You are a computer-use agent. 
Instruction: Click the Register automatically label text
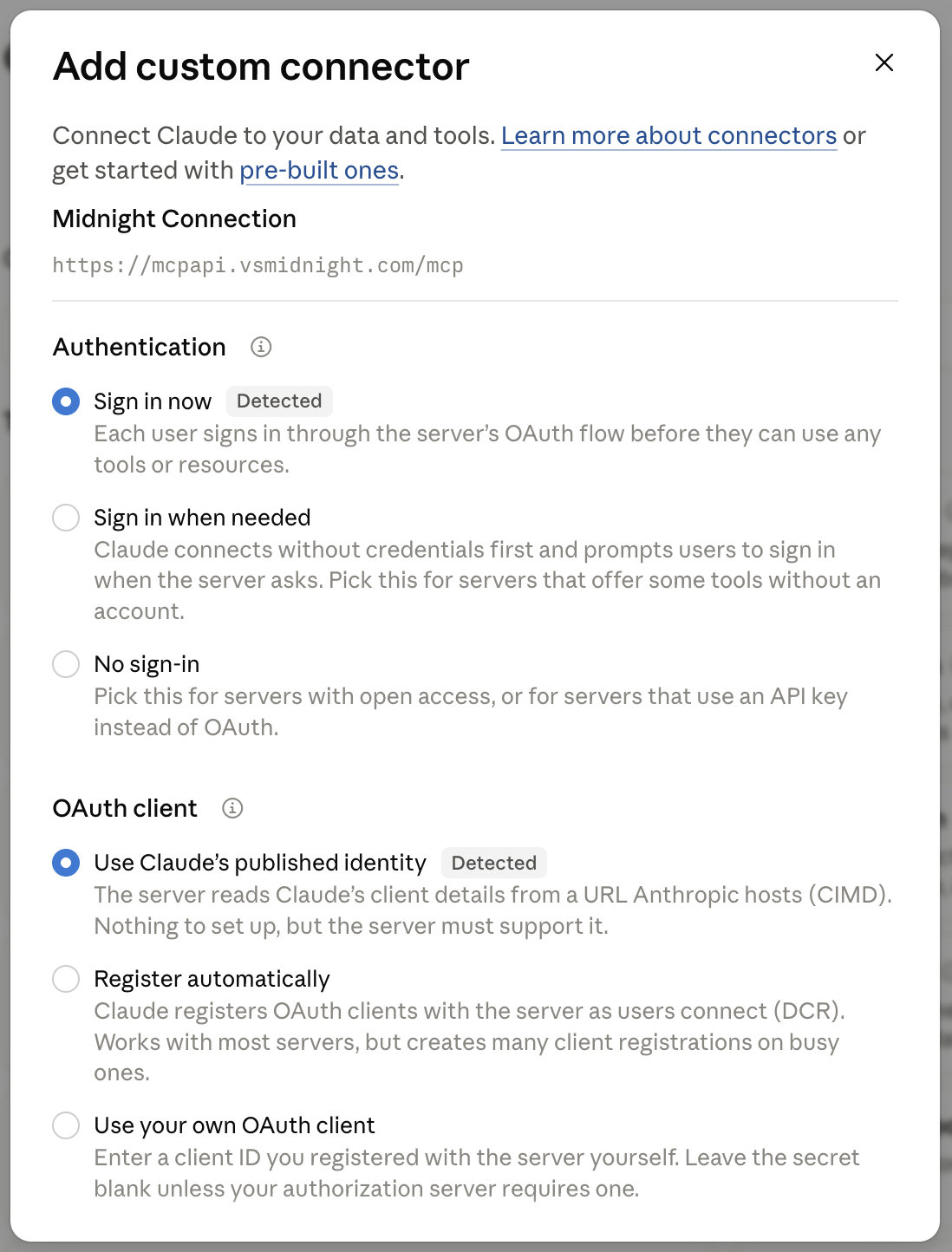tap(212, 979)
